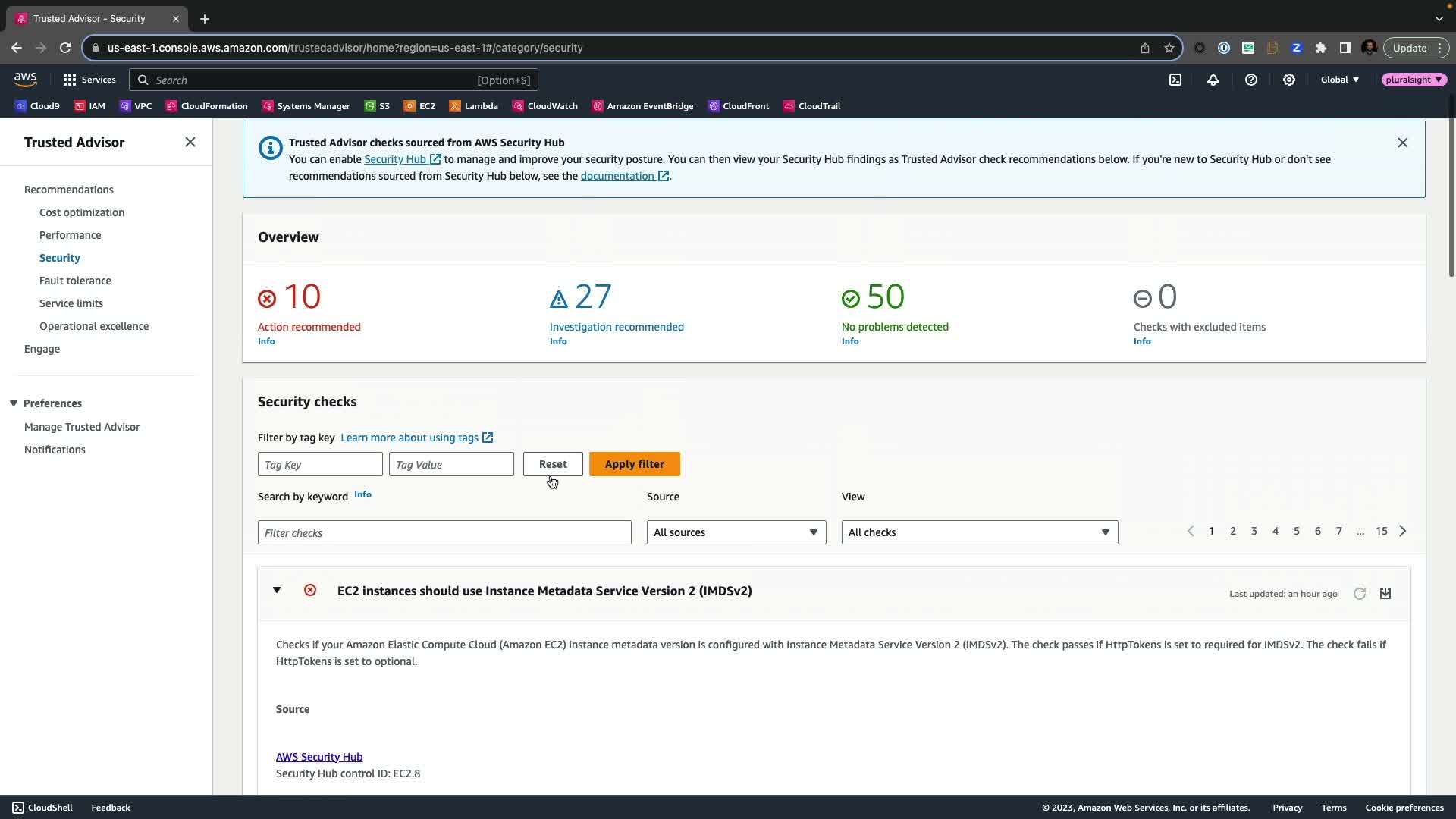Open the Fault tolerance category
Image resolution: width=1456 pixels, height=819 pixels.
pos(75,281)
